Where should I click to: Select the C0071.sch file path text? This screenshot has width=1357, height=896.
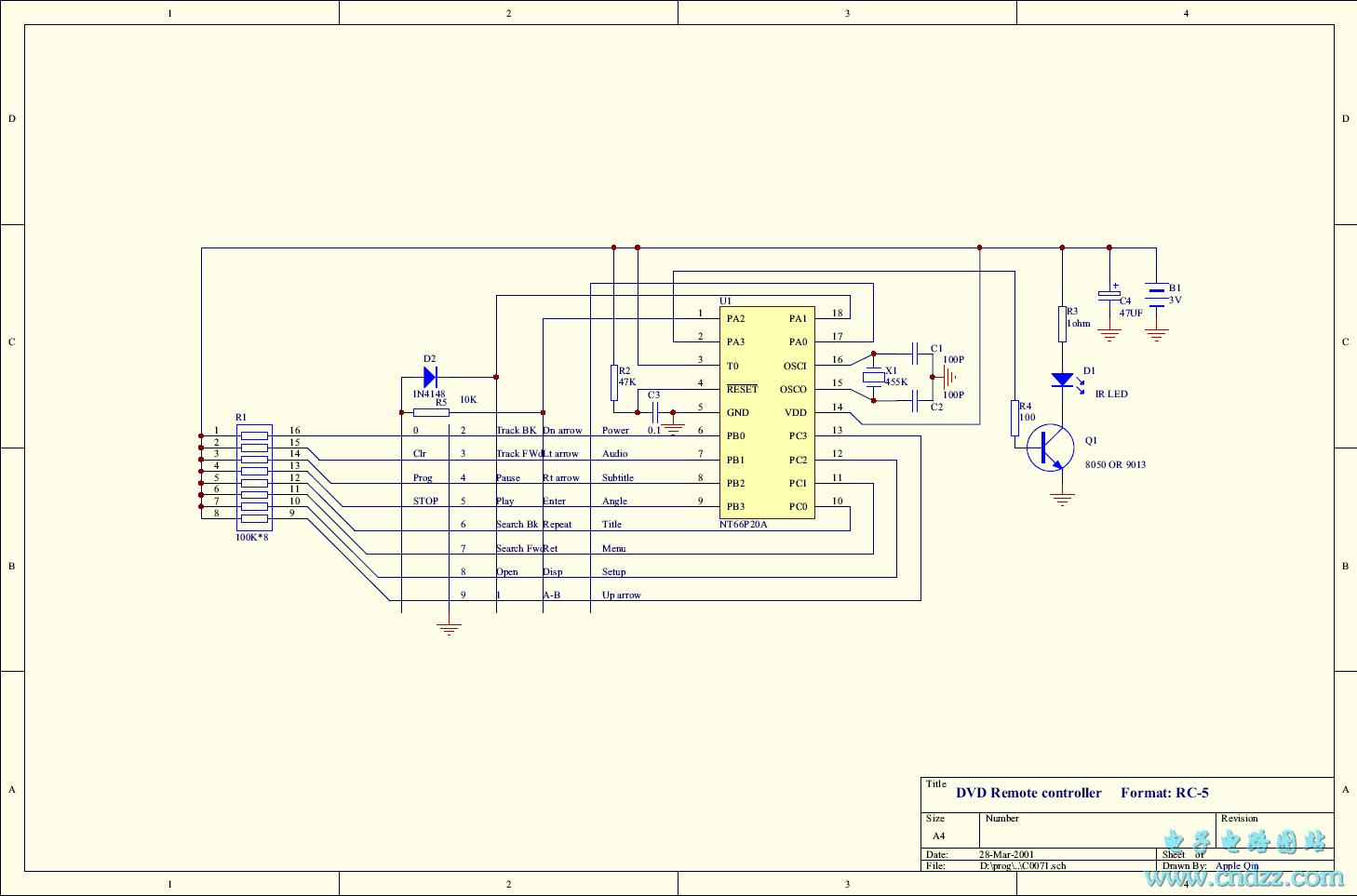tap(1023, 866)
